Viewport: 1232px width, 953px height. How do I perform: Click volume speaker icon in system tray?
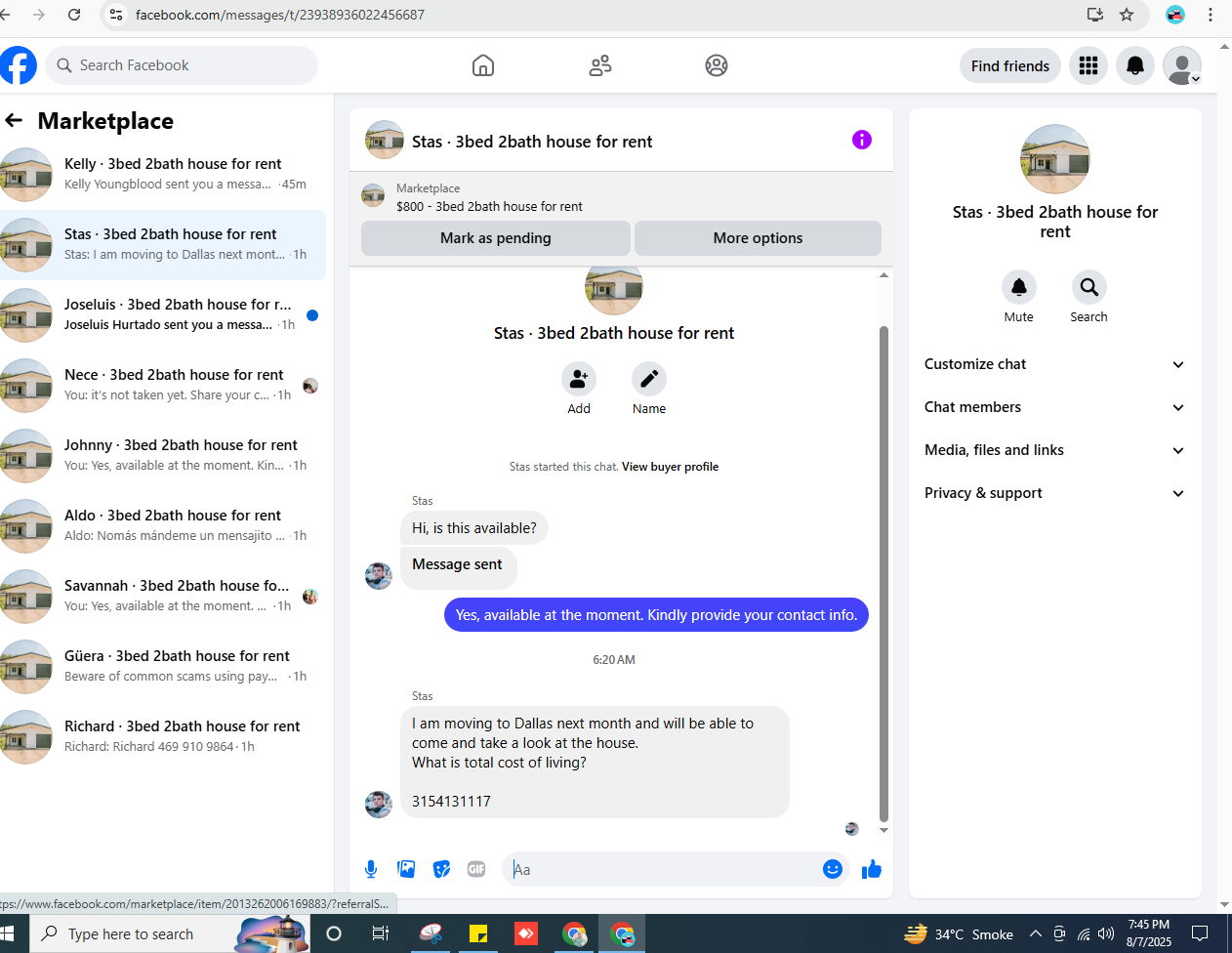click(1106, 934)
